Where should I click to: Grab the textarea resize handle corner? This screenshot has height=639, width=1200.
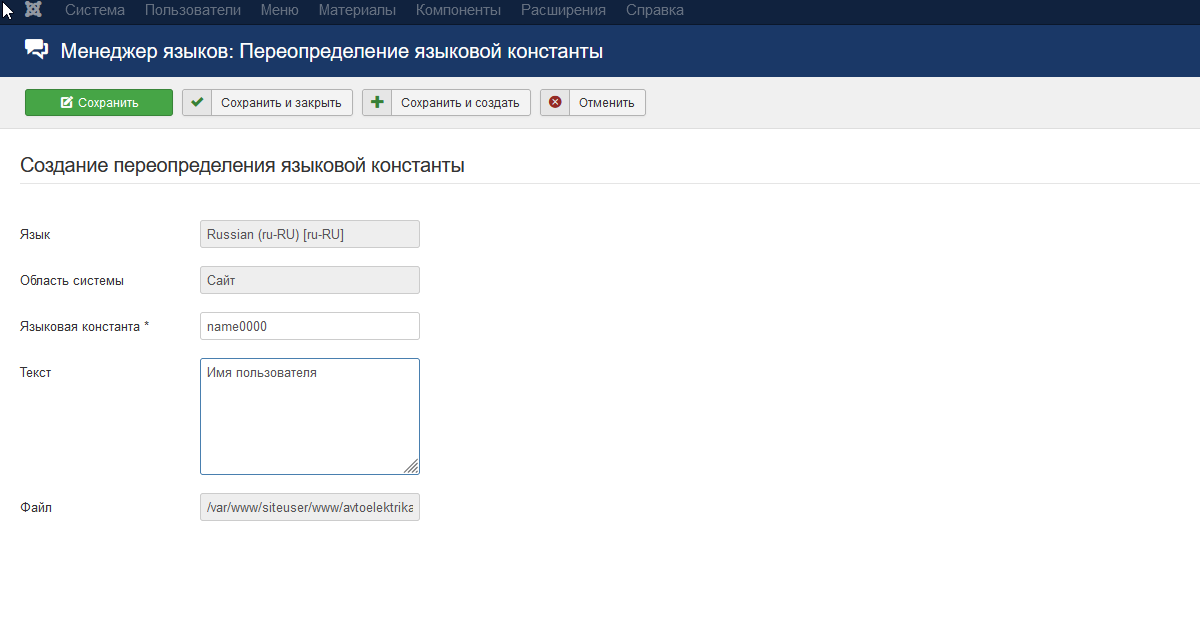point(412,467)
